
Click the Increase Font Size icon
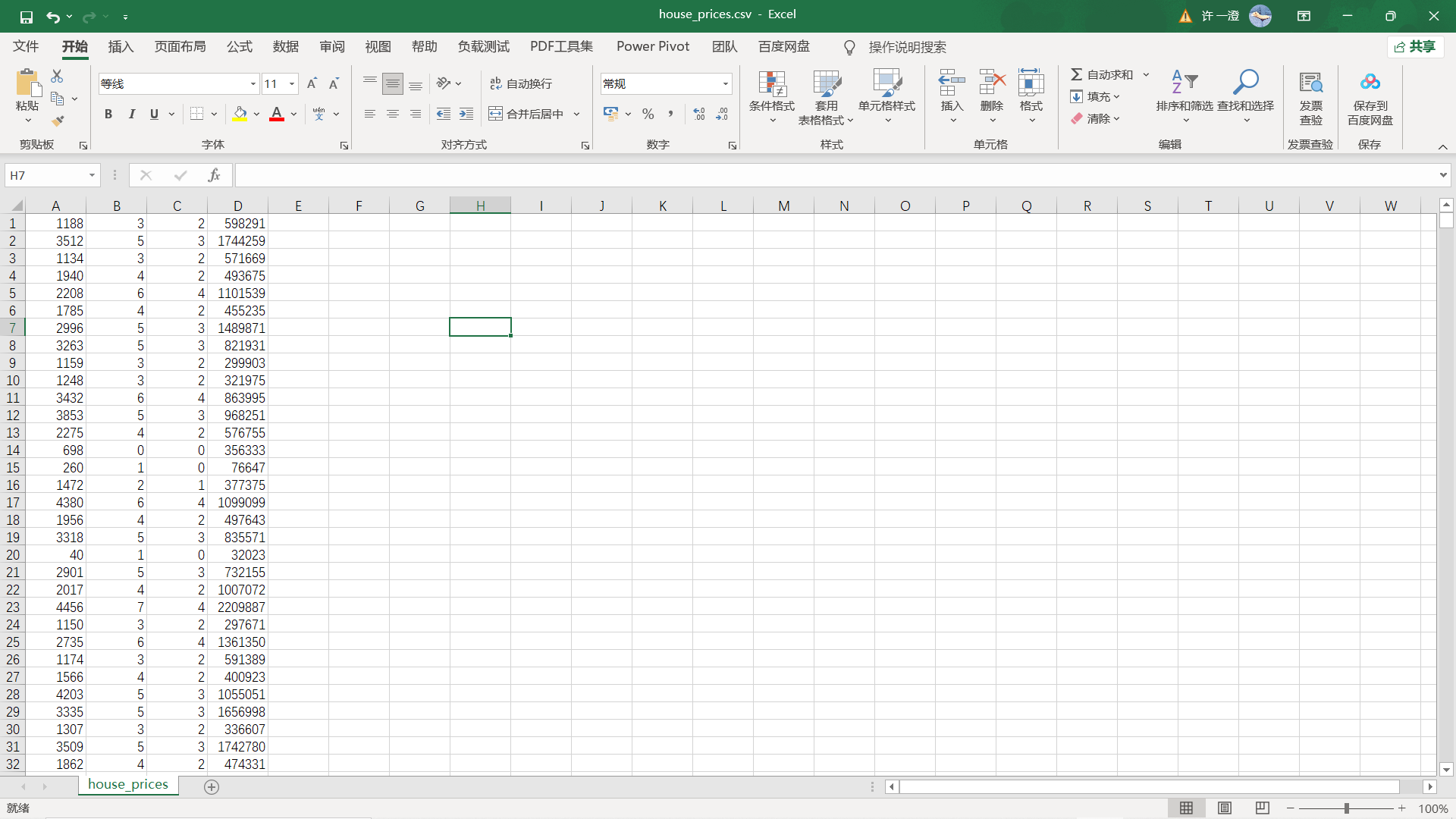pos(312,83)
